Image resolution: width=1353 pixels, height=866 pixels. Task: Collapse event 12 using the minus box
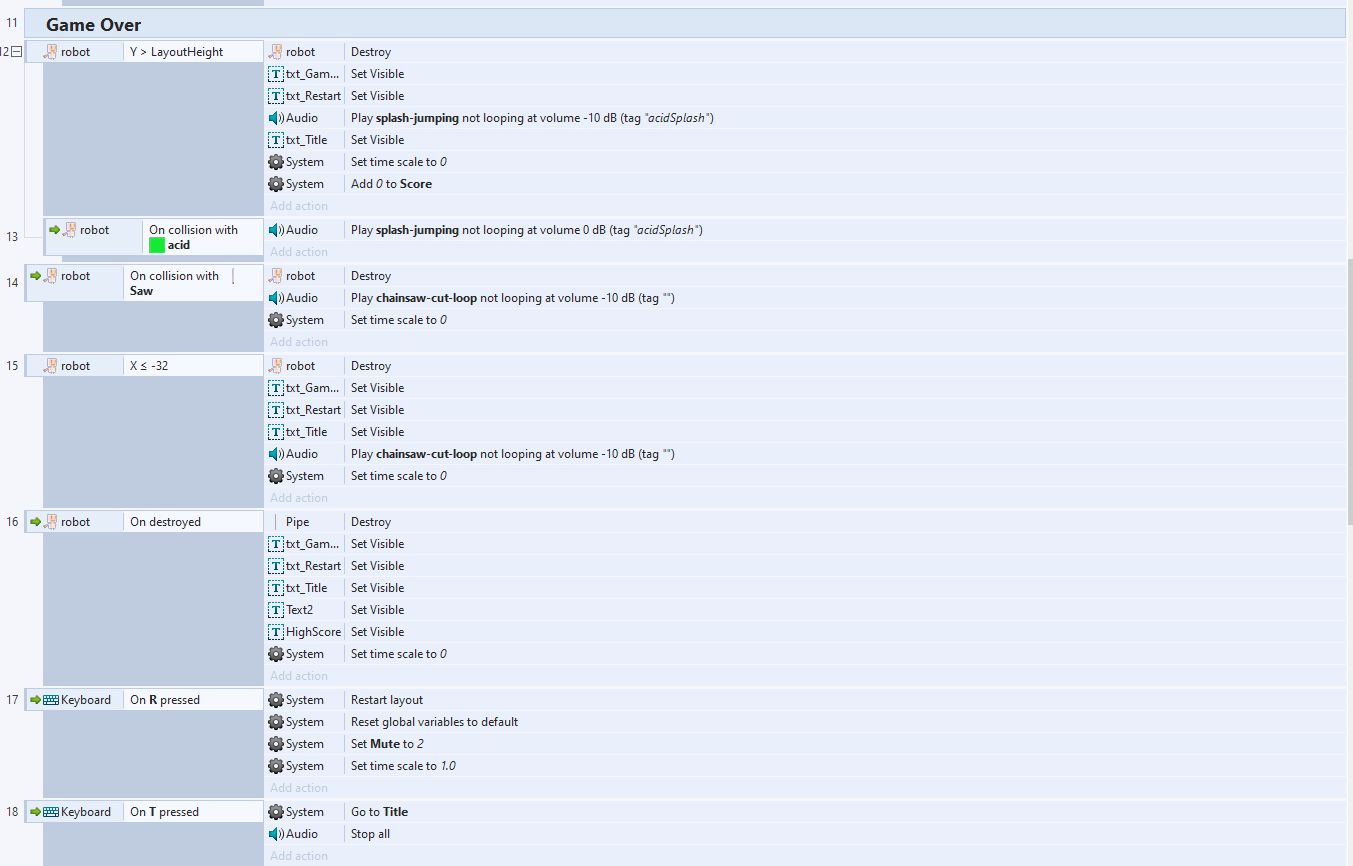[x=16, y=52]
